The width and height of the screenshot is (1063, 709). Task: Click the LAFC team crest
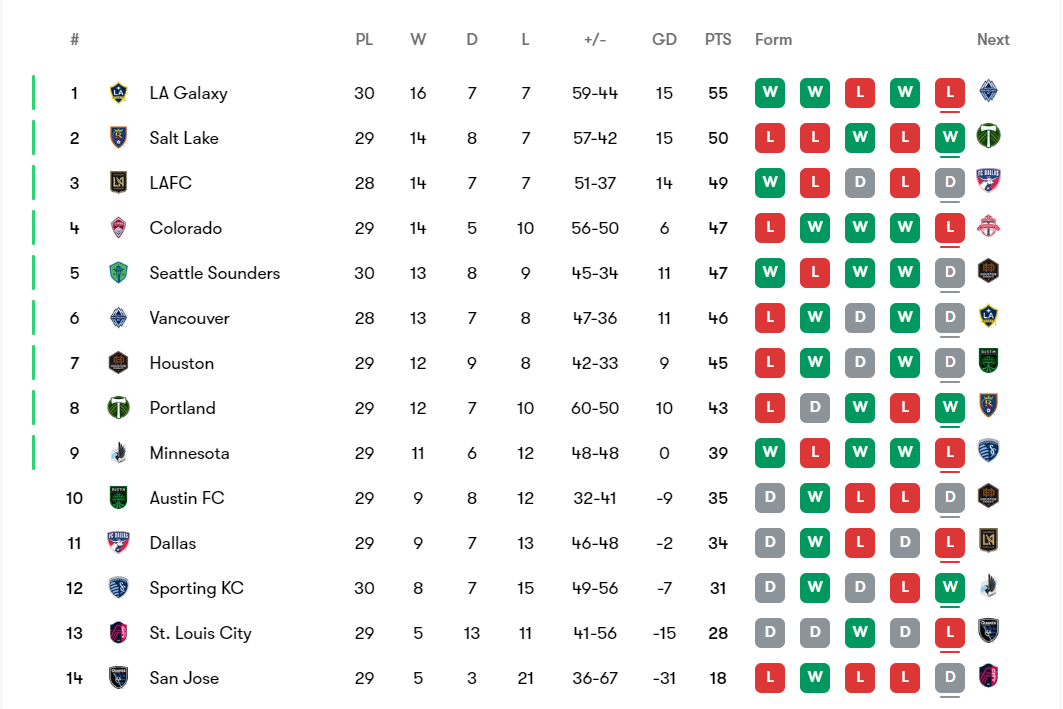[119, 183]
